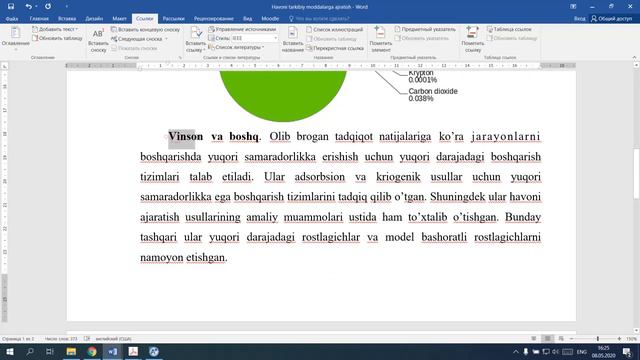This screenshot has height=360, width=640.
Task: Open Ribbon Display Options icon
Action: pyautogui.click(x=573, y=7)
